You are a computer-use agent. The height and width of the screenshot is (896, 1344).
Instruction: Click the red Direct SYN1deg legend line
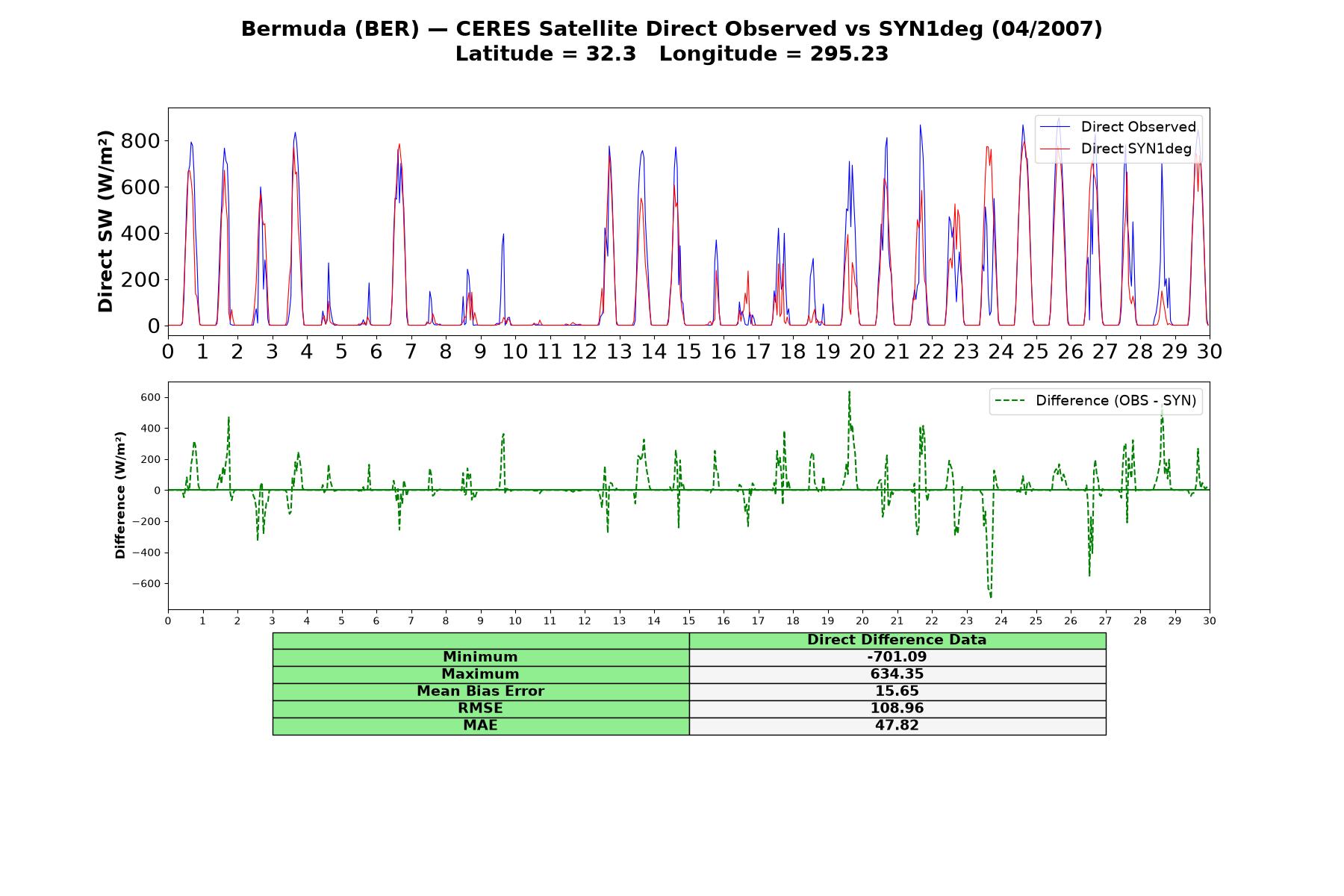pyautogui.click(x=1054, y=149)
